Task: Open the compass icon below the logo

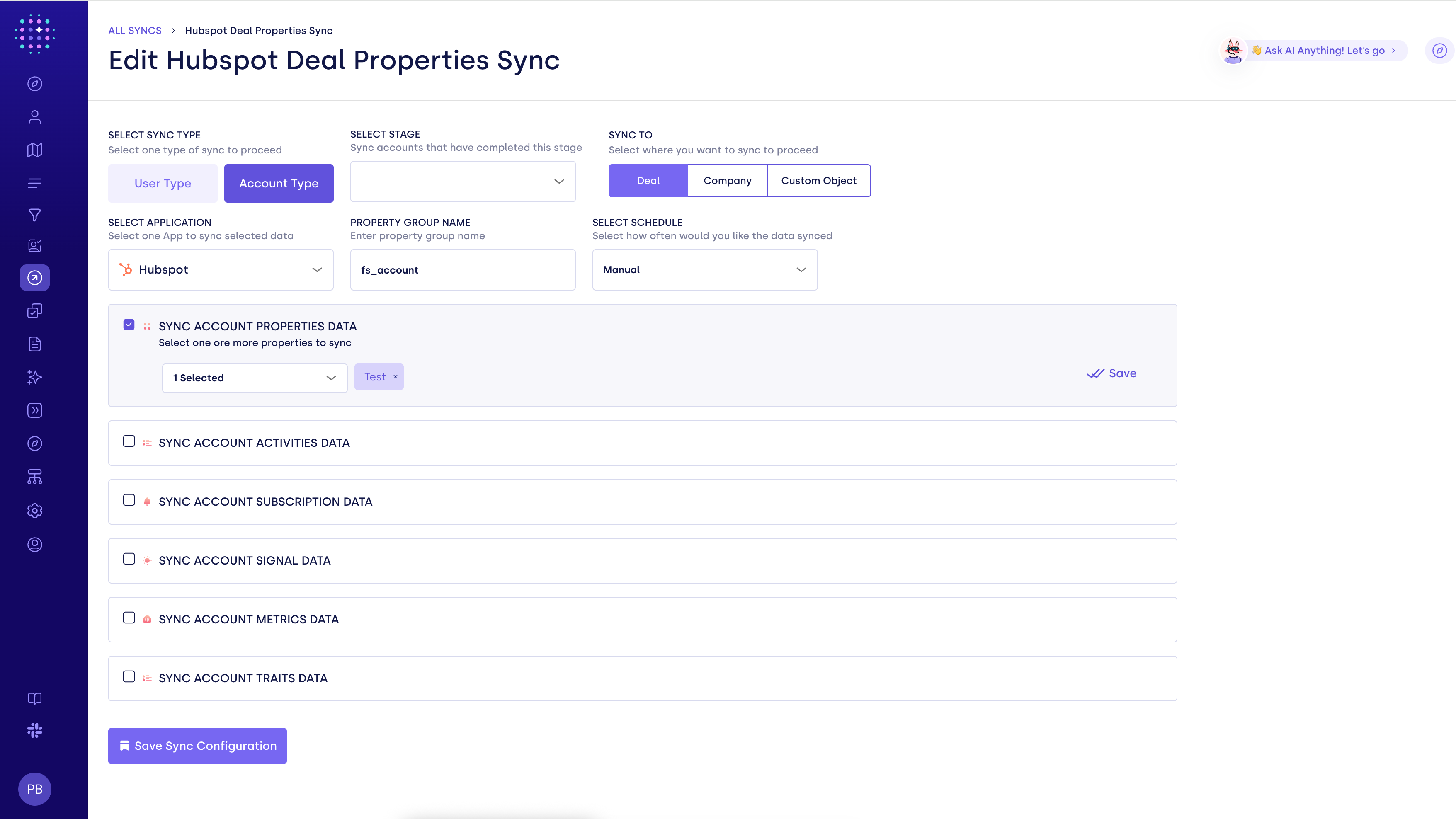Action: (34, 84)
